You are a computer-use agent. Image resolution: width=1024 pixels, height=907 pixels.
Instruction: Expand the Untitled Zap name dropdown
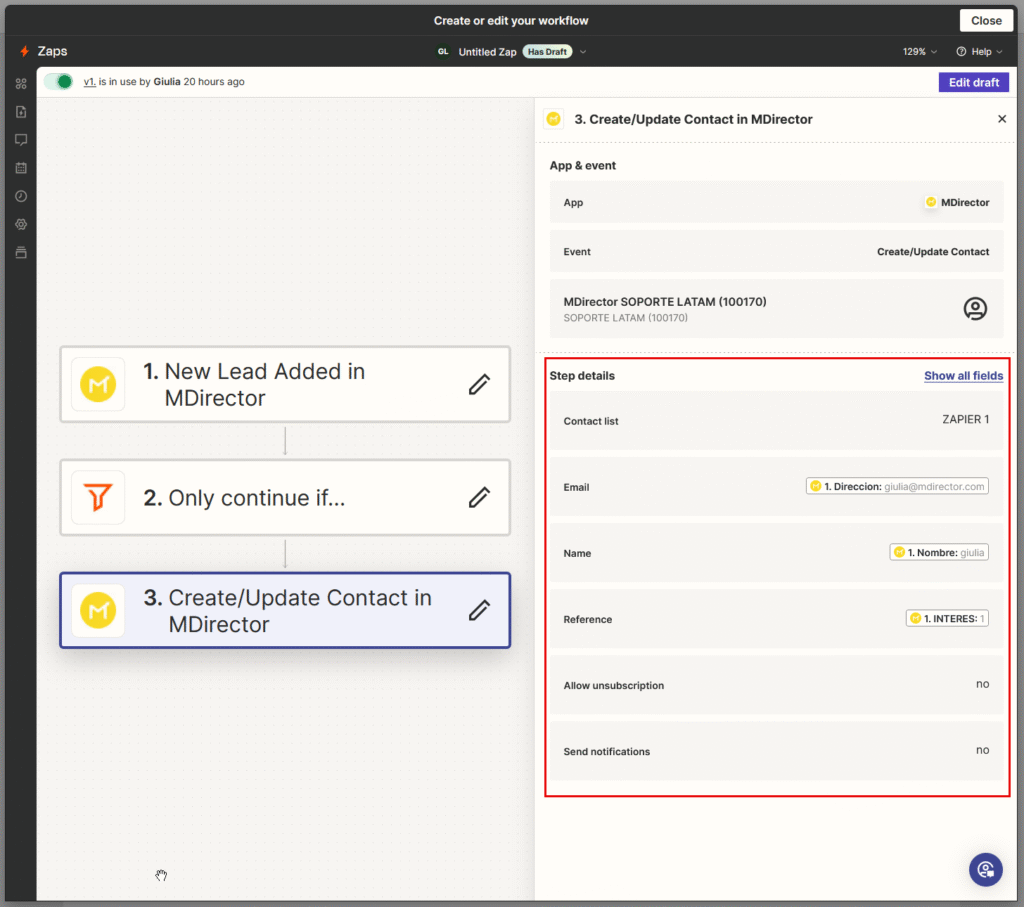(583, 52)
